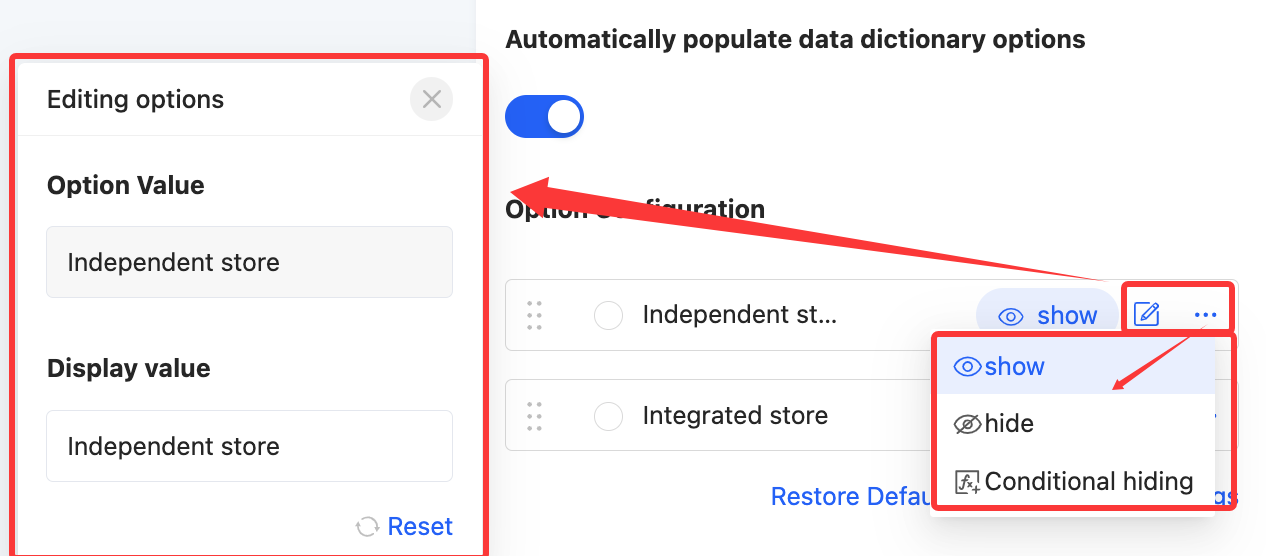Click the Option Value input field
Screen dimensions: 1266x556
(x=249, y=262)
